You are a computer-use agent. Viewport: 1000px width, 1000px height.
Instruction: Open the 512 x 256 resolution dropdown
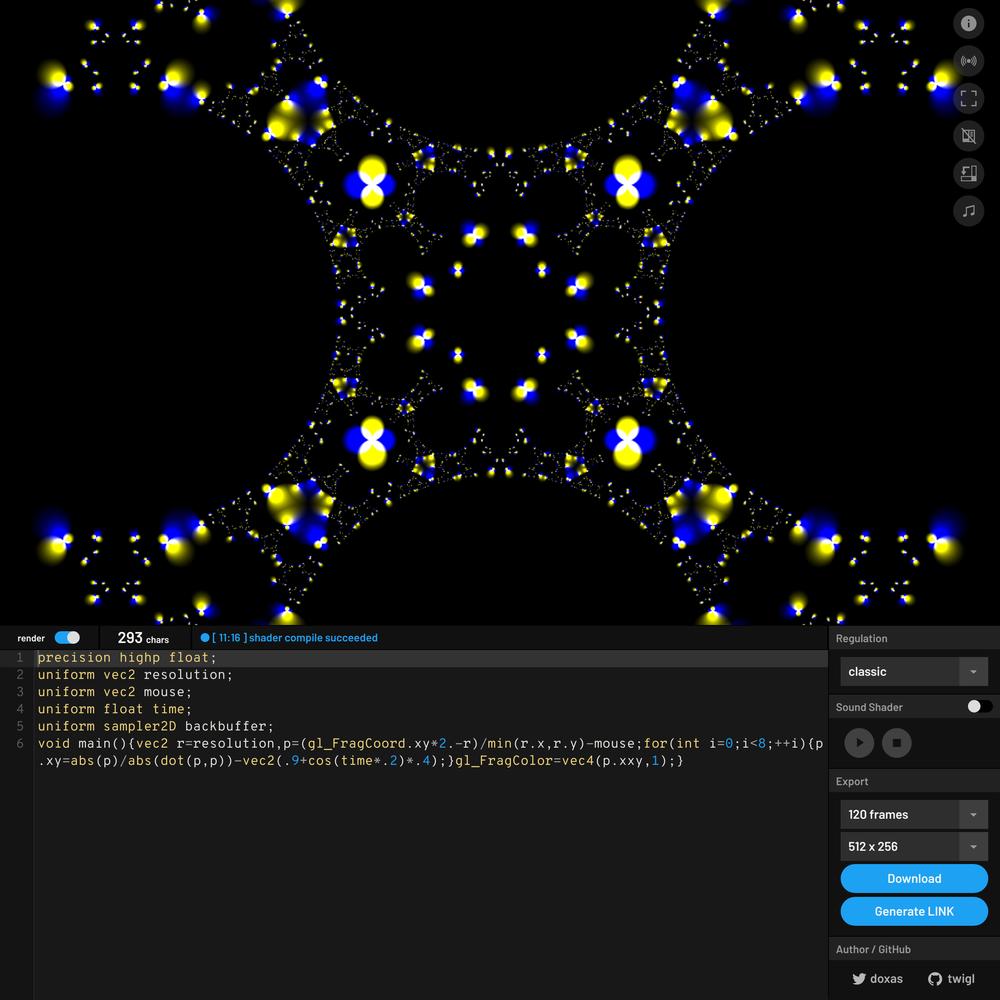pyautogui.click(x=914, y=846)
